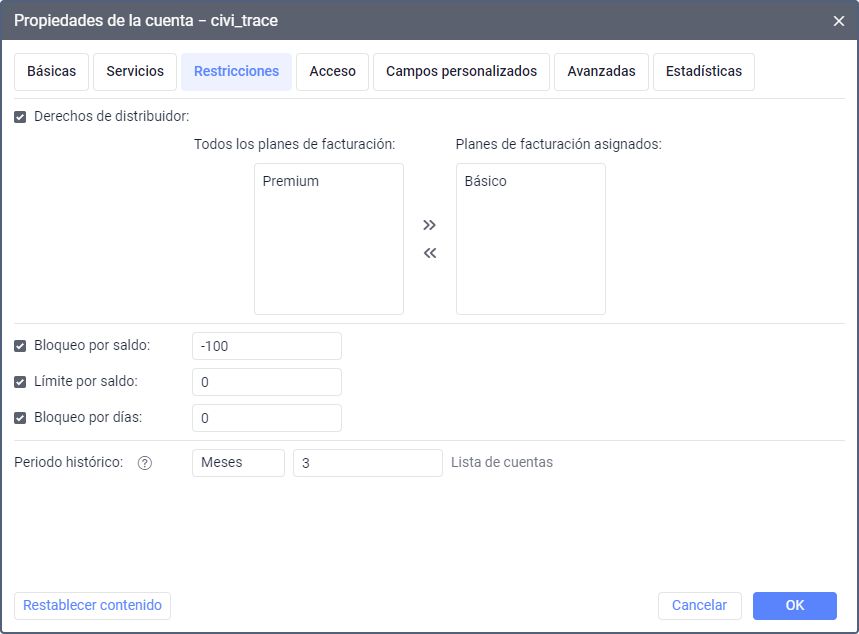
Task: Select the Avanzadas tab
Action: click(x=601, y=72)
